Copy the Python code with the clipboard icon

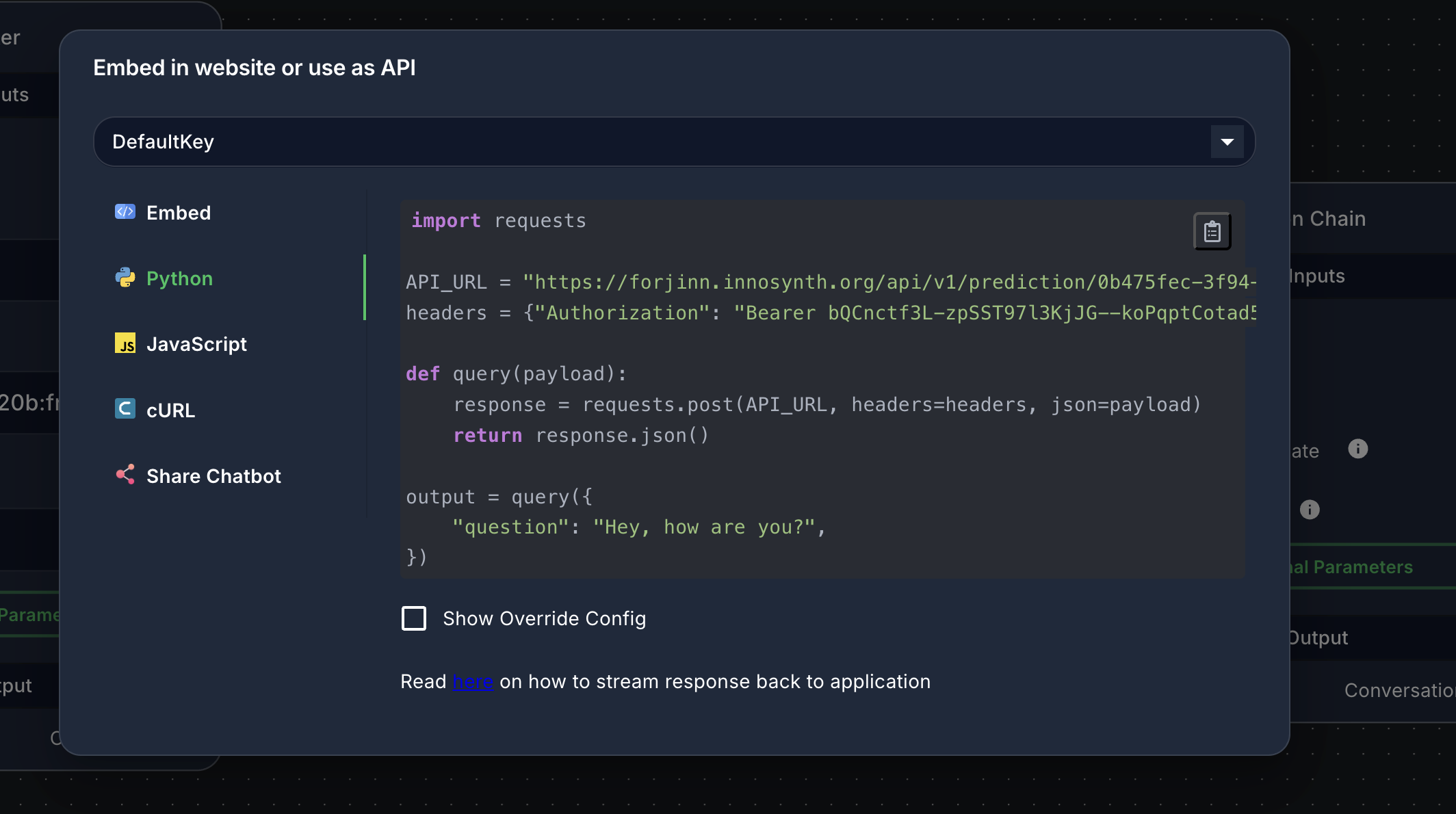pos(1212,231)
